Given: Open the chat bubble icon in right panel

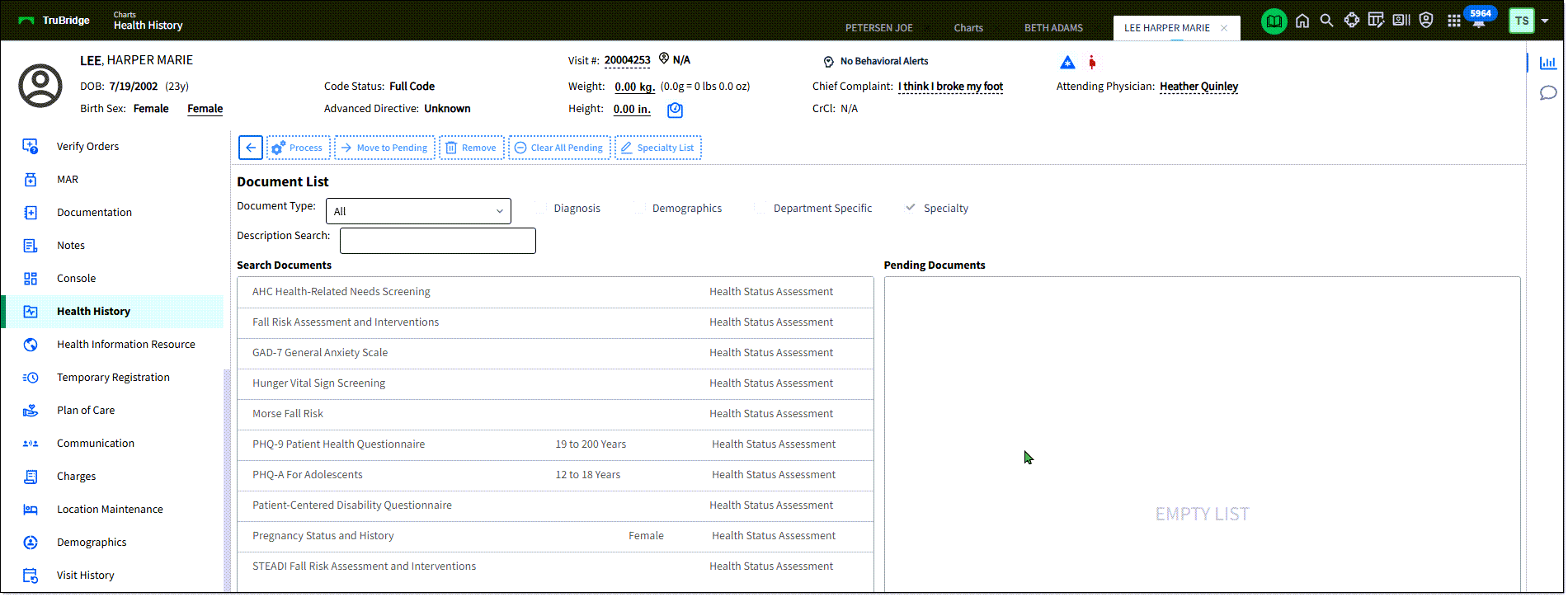Looking at the screenshot, I should point(1548,93).
